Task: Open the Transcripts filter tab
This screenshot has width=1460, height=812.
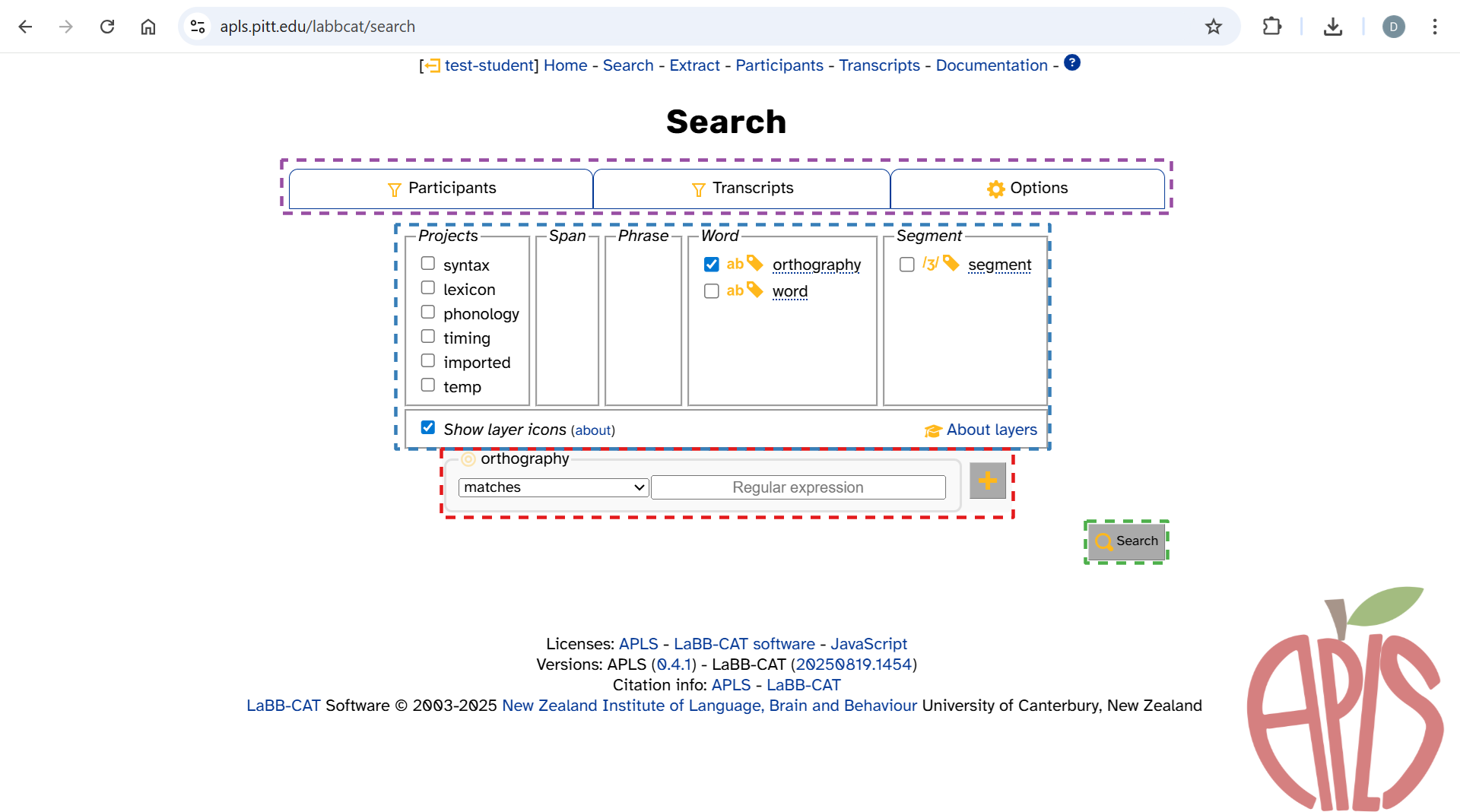Action: point(741,189)
